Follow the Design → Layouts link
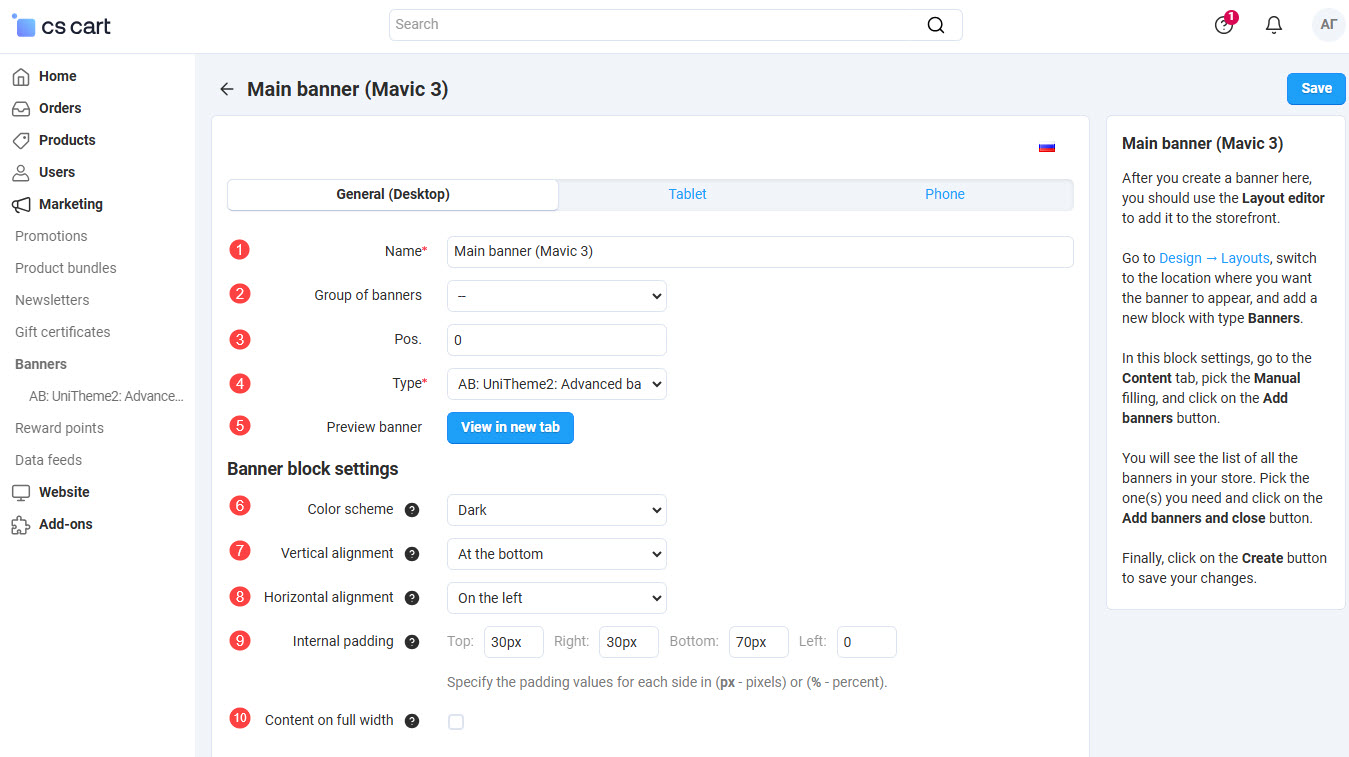 (1214, 258)
